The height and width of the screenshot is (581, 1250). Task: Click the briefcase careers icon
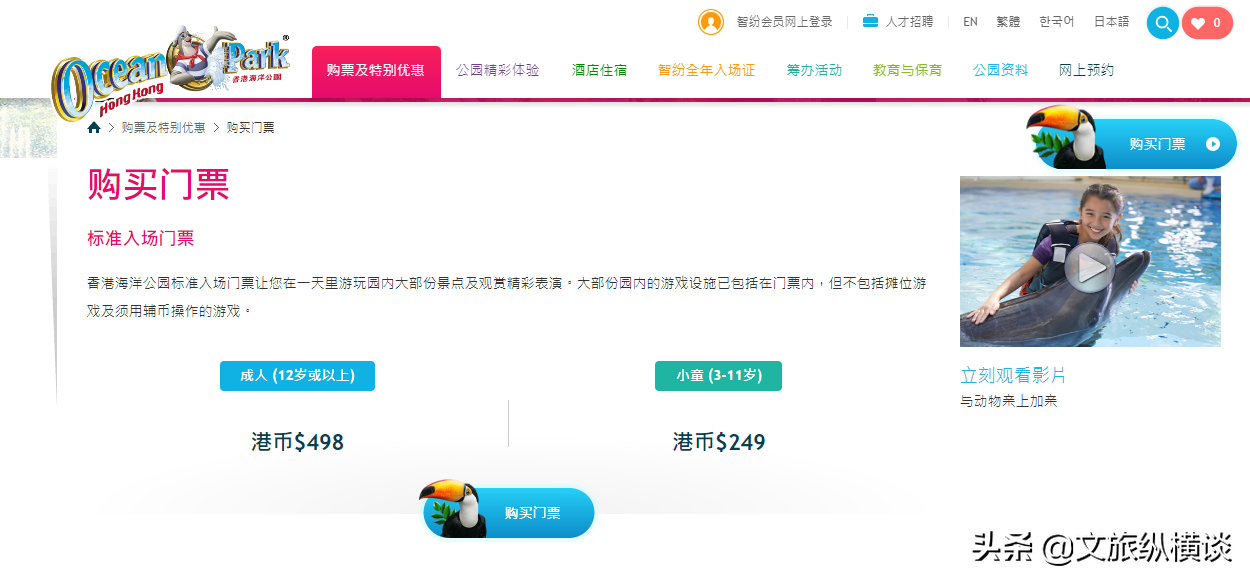click(870, 21)
